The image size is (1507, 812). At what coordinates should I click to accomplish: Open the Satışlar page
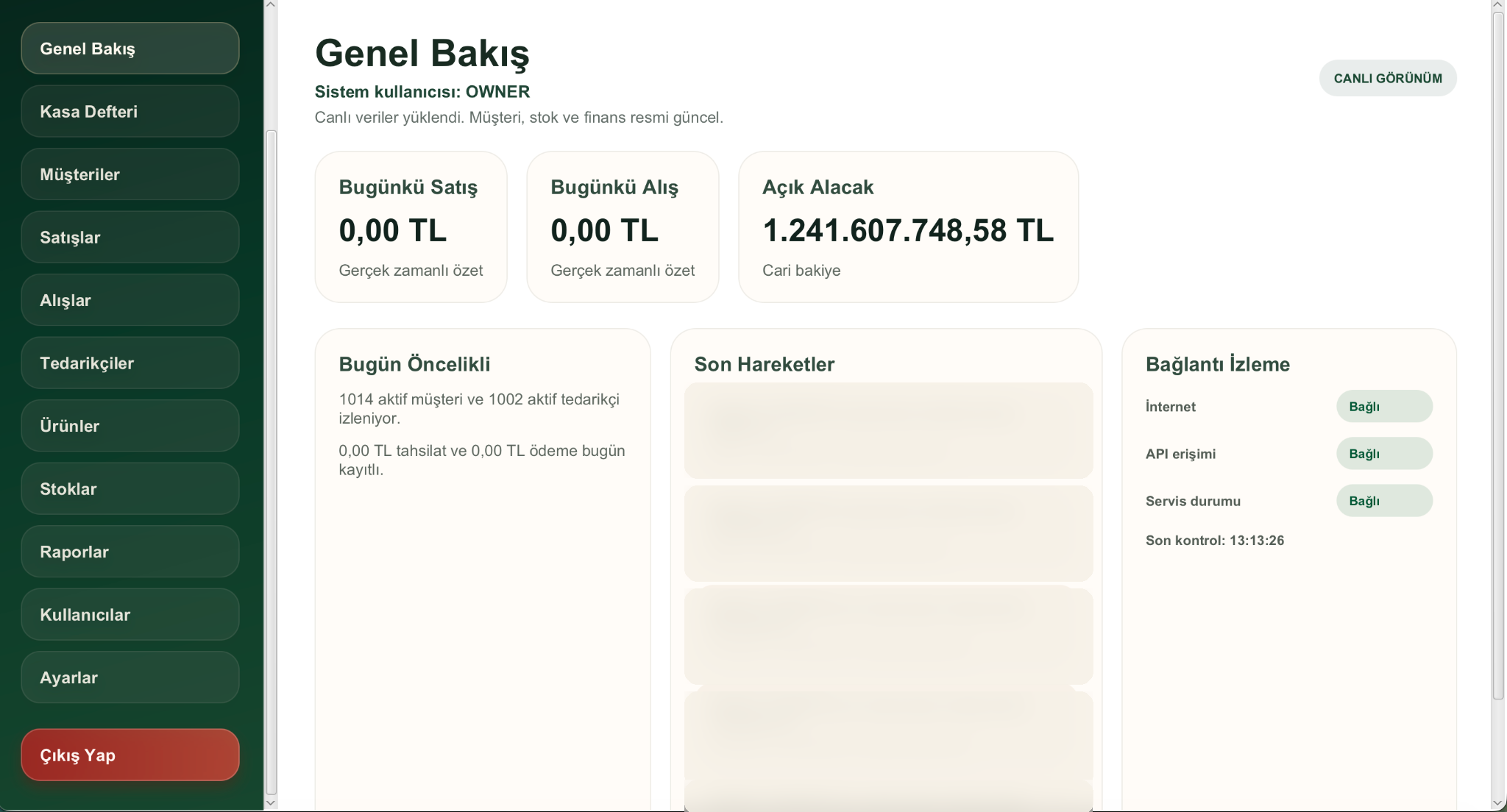130,237
